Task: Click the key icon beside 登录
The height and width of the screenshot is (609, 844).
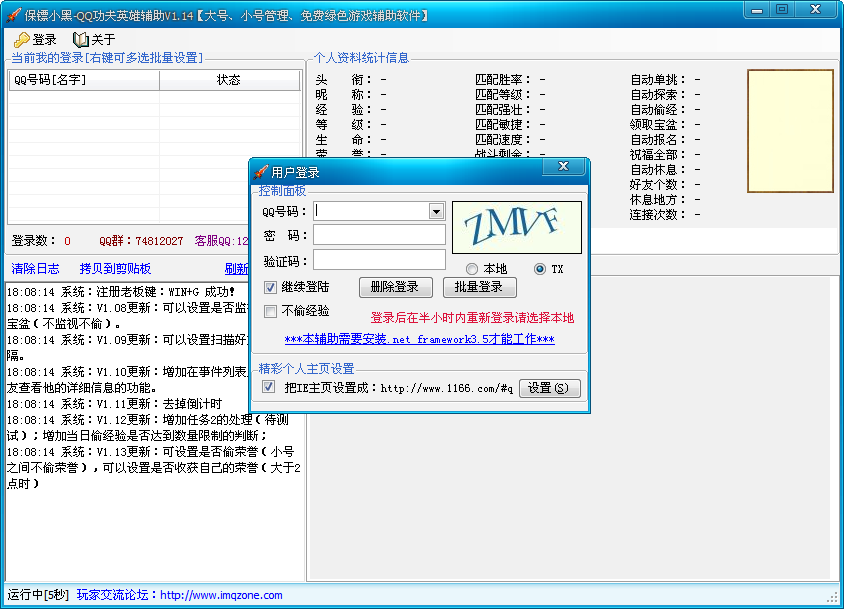Action: click(22, 39)
